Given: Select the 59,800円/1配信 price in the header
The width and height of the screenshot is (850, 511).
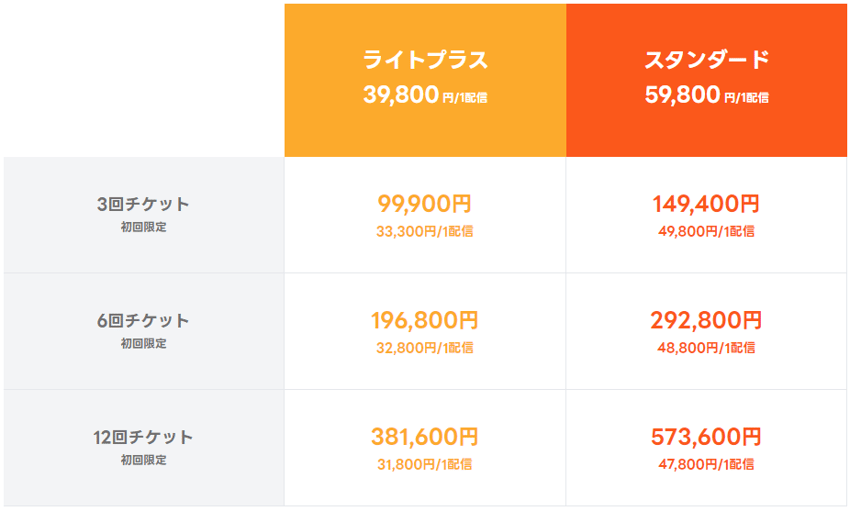Looking at the screenshot, I should (x=707, y=96).
